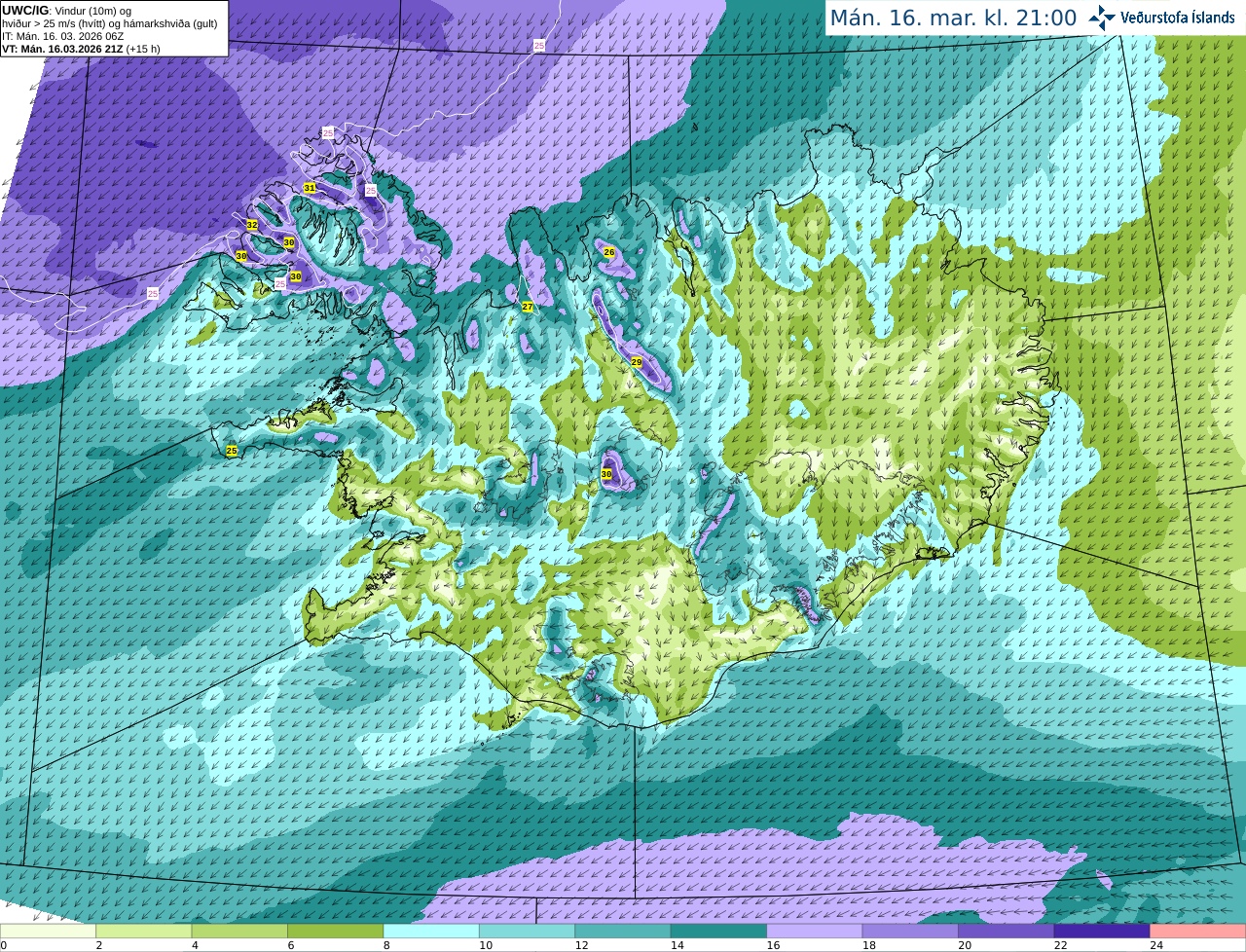
Task: Click the yellow 25 max gust marker
Action: click(x=232, y=451)
